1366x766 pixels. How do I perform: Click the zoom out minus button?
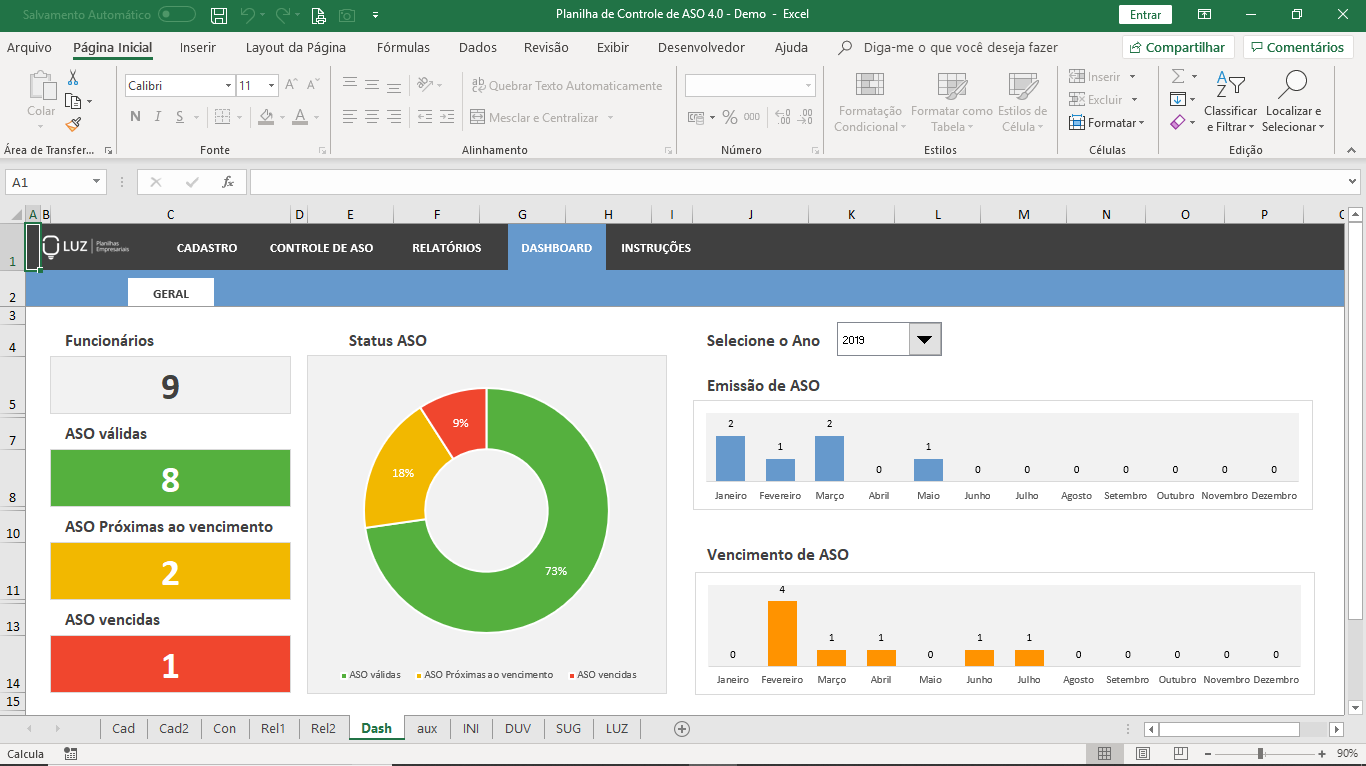pyautogui.click(x=1210, y=753)
